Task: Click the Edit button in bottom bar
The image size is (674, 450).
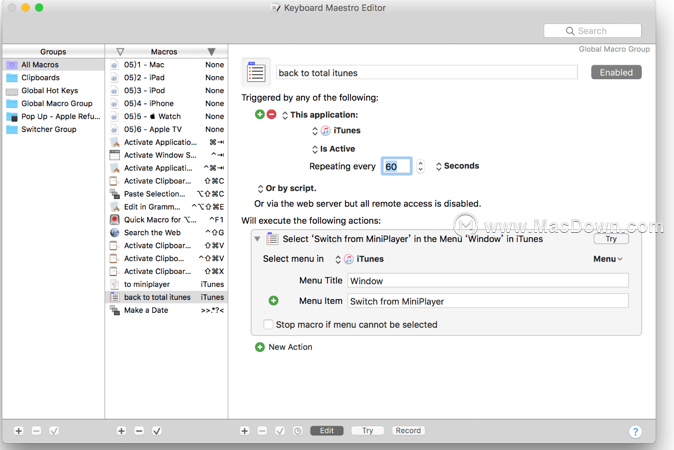Action: 327,431
